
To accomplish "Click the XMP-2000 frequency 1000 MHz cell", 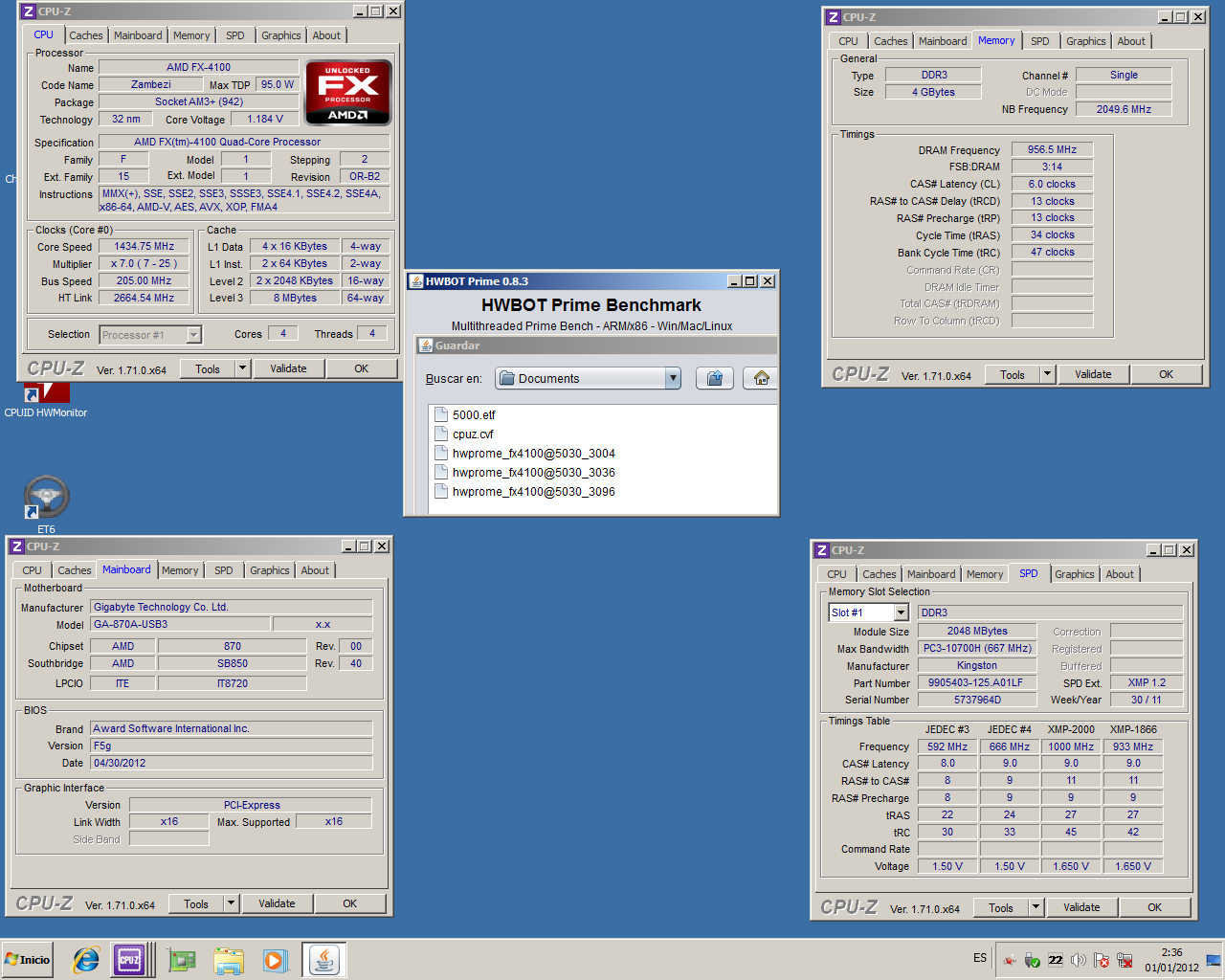I will pos(1071,746).
